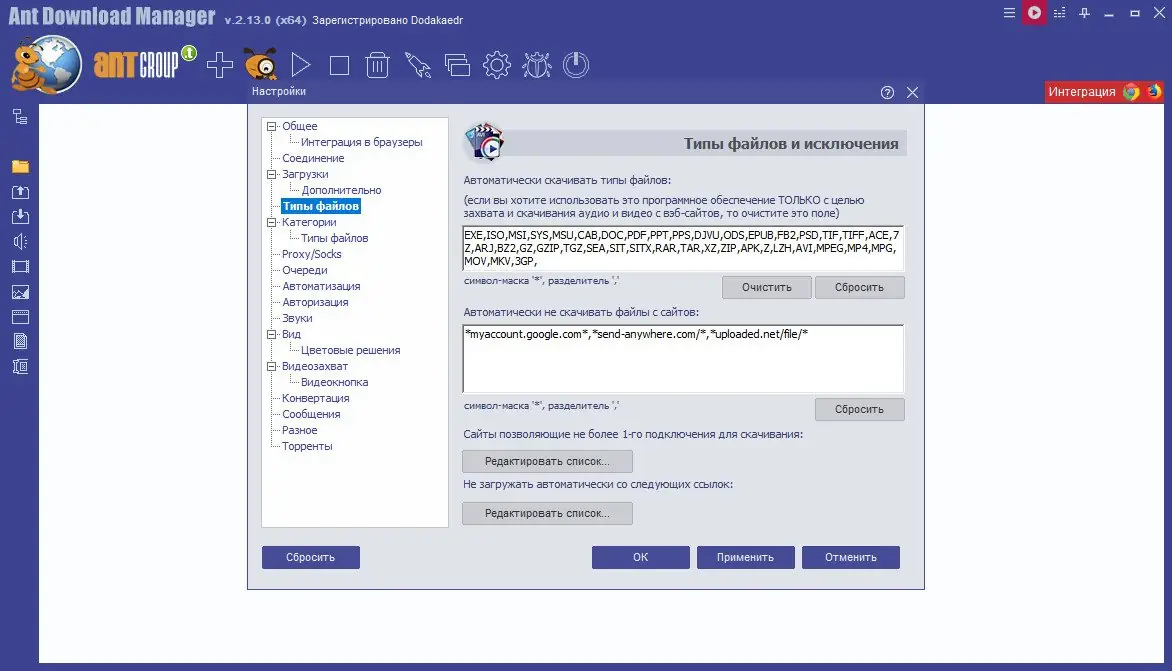
Task: Click the upload arrow sidebar icon
Action: [x=20, y=192]
